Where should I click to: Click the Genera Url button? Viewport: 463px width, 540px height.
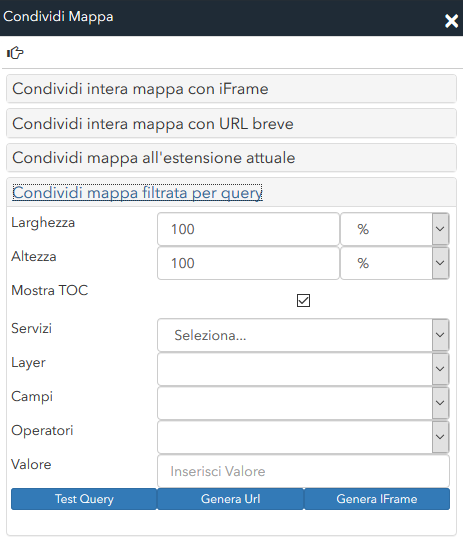click(x=230, y=499)
